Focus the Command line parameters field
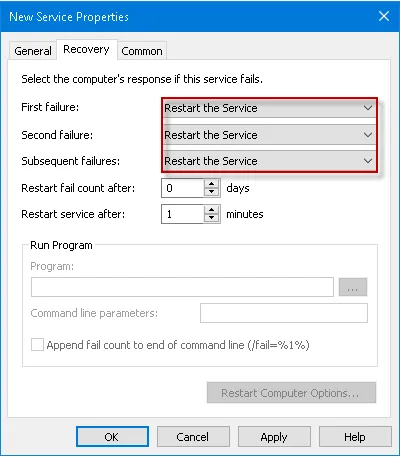Viewport: 400px width, 457px height. (284, 313)
